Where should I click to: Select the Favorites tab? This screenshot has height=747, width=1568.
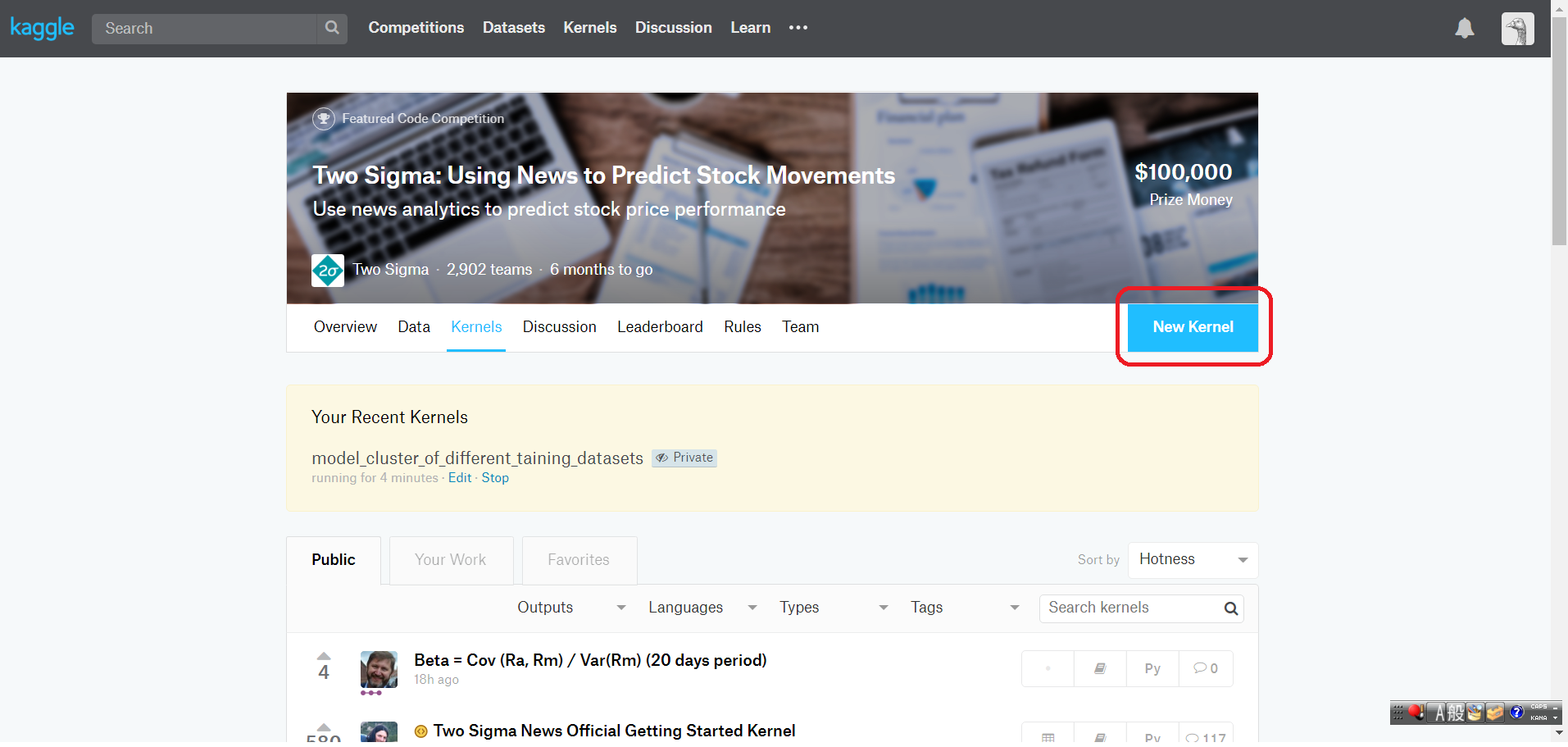[x=579, y=560]
